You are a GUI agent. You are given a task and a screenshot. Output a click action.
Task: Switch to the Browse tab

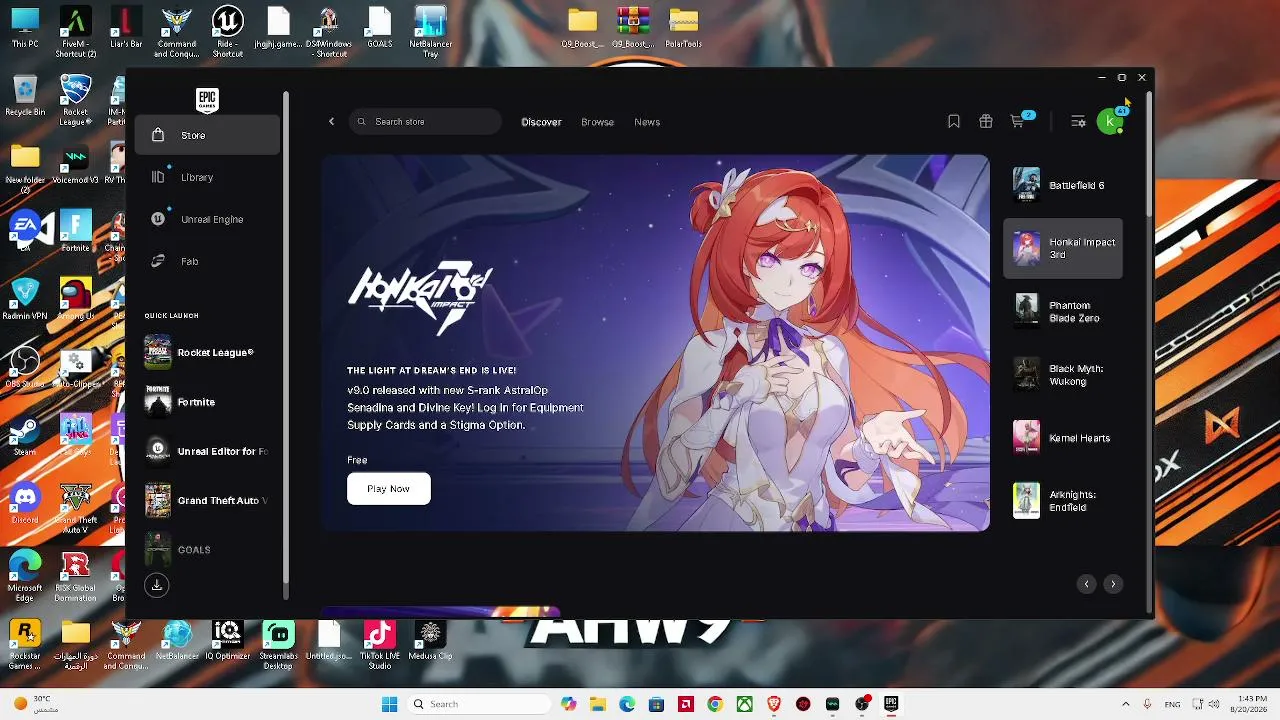(x=597, y=122)
